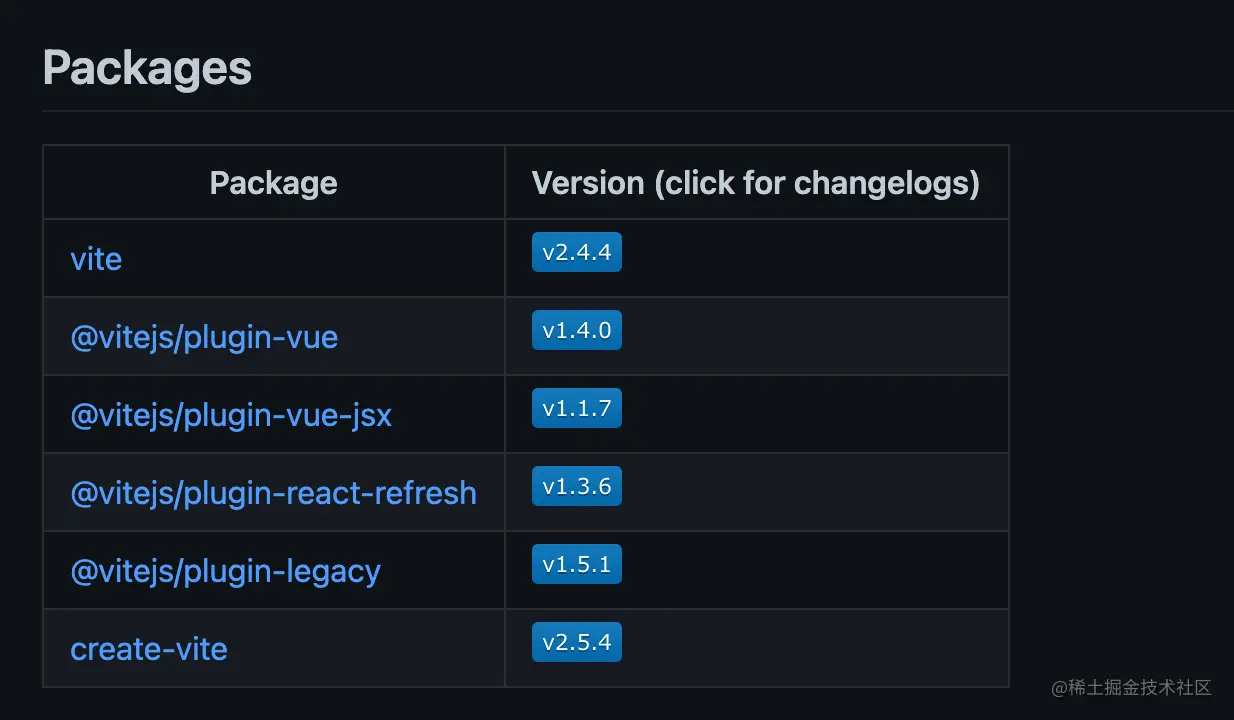The width and height of the screenshot is (1234, 720).
Task: Open the @vitejs/plugin-vue package link
Action: click(x=204, y=337)
